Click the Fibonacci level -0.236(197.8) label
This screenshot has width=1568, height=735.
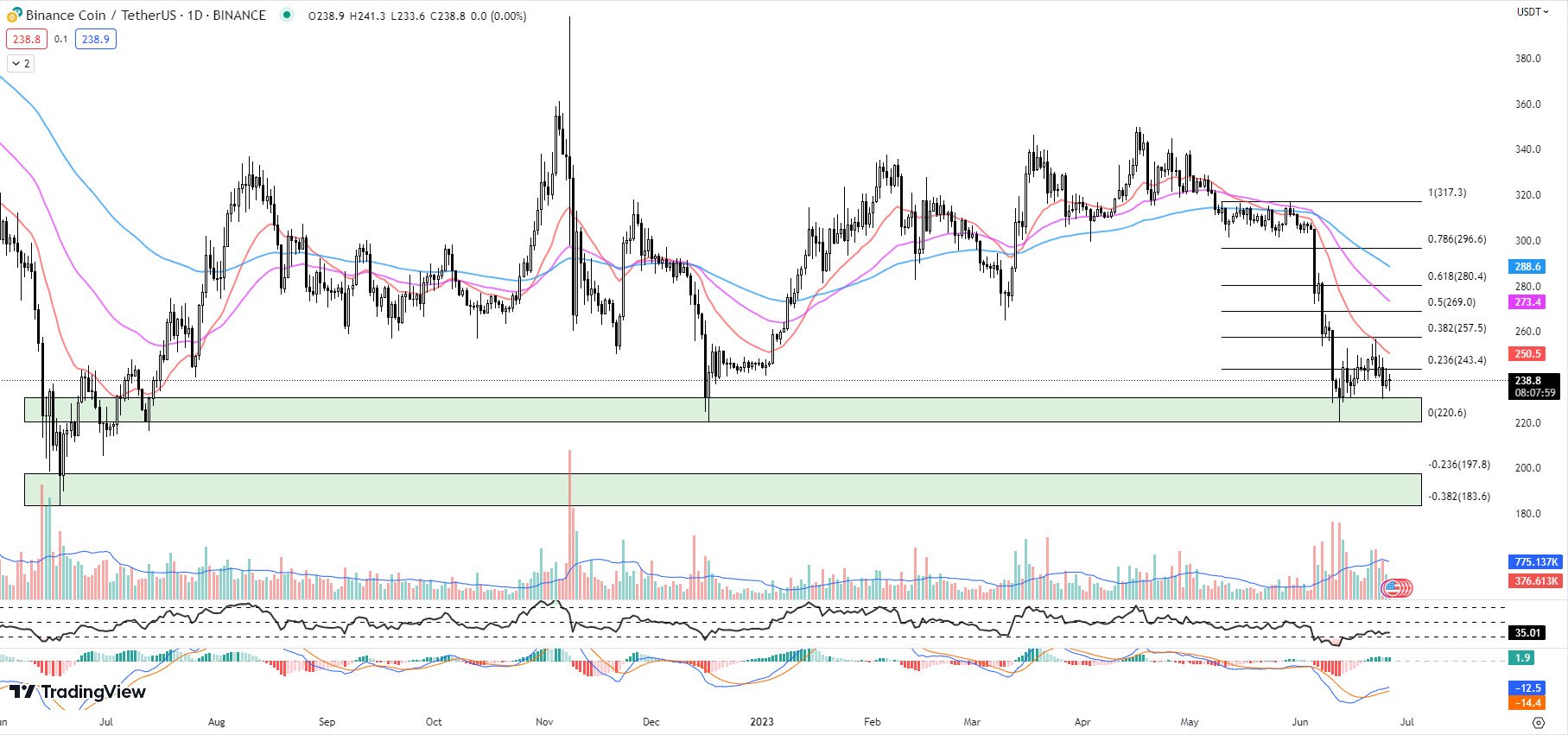1459,465
